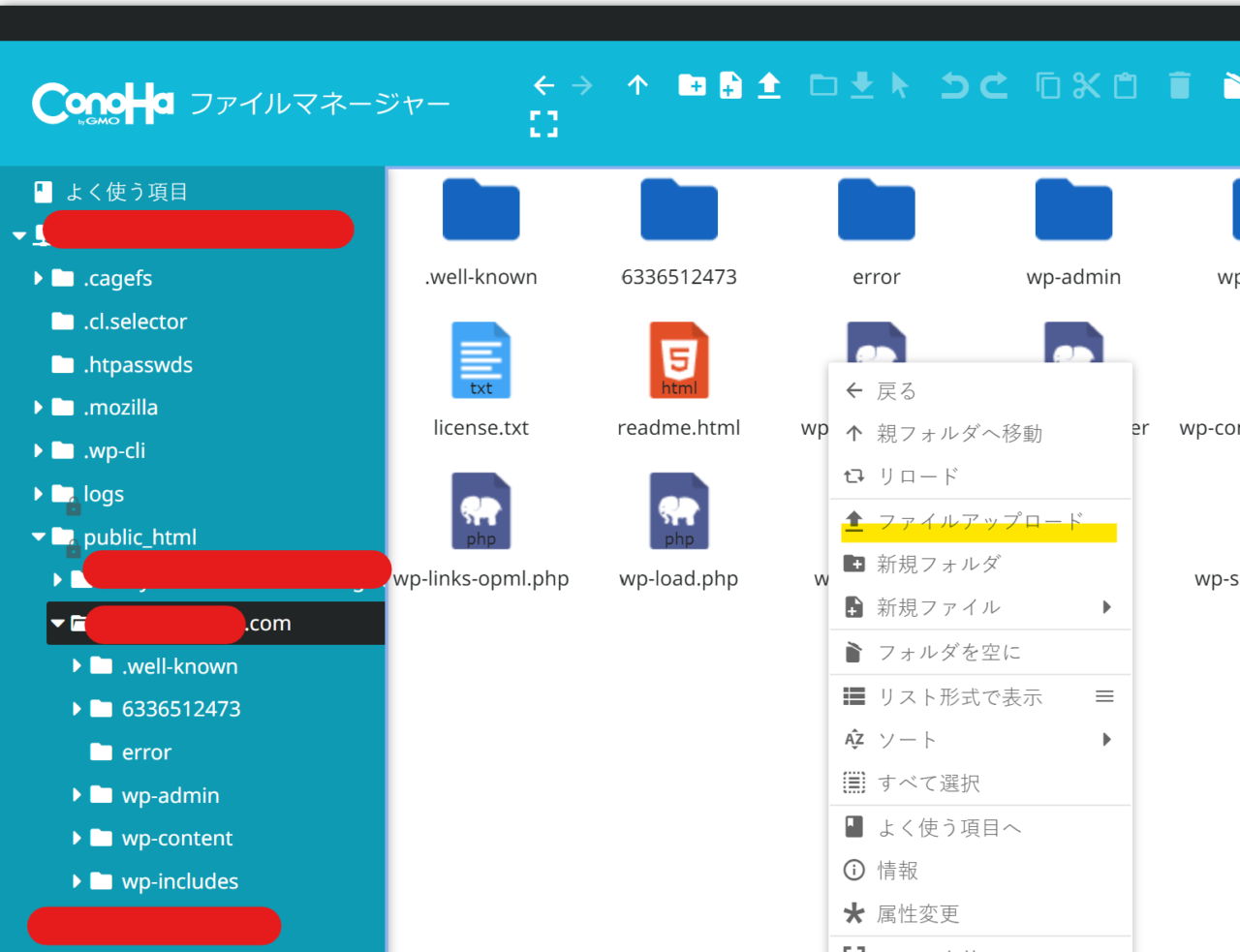The width and height of the screenshot is (1240, 952).
Task: Choose 属性変更 in the context menu
Action: click(x=980, y=914)
